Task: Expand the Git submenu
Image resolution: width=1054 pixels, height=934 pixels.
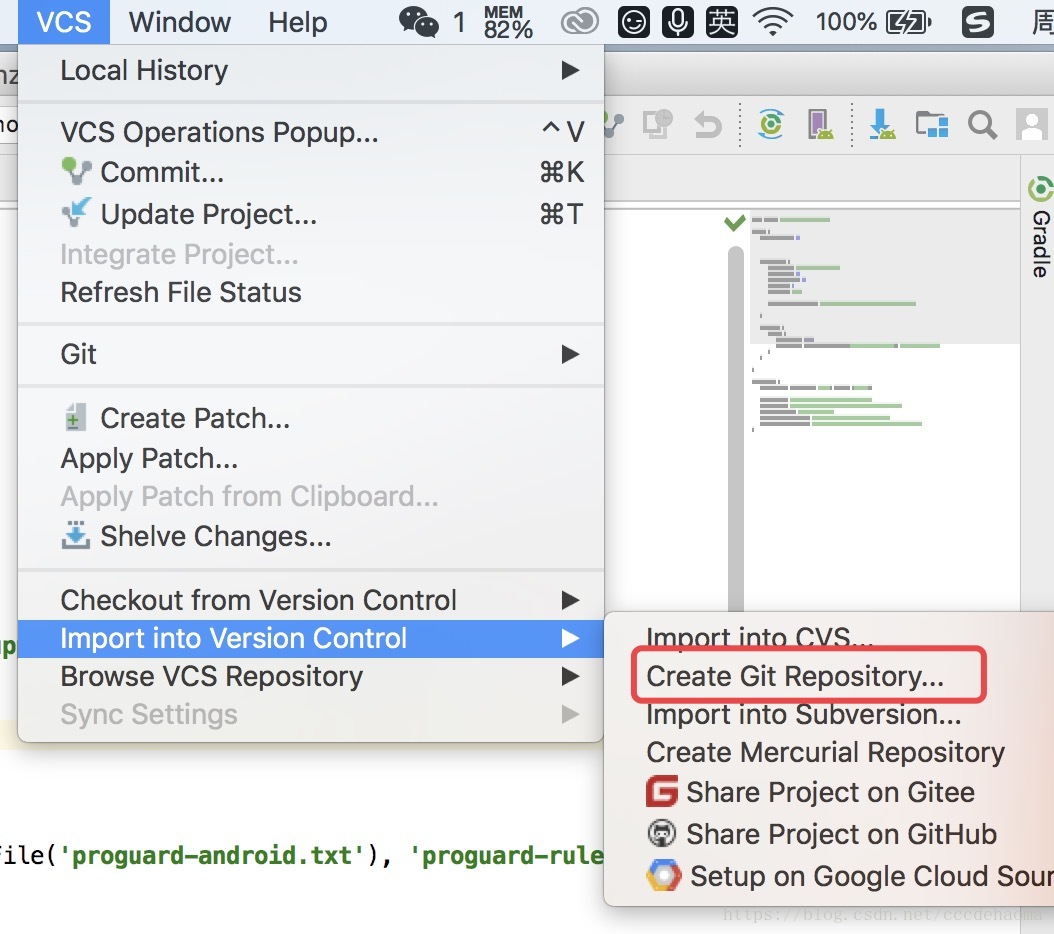Action: click(311, 354)
